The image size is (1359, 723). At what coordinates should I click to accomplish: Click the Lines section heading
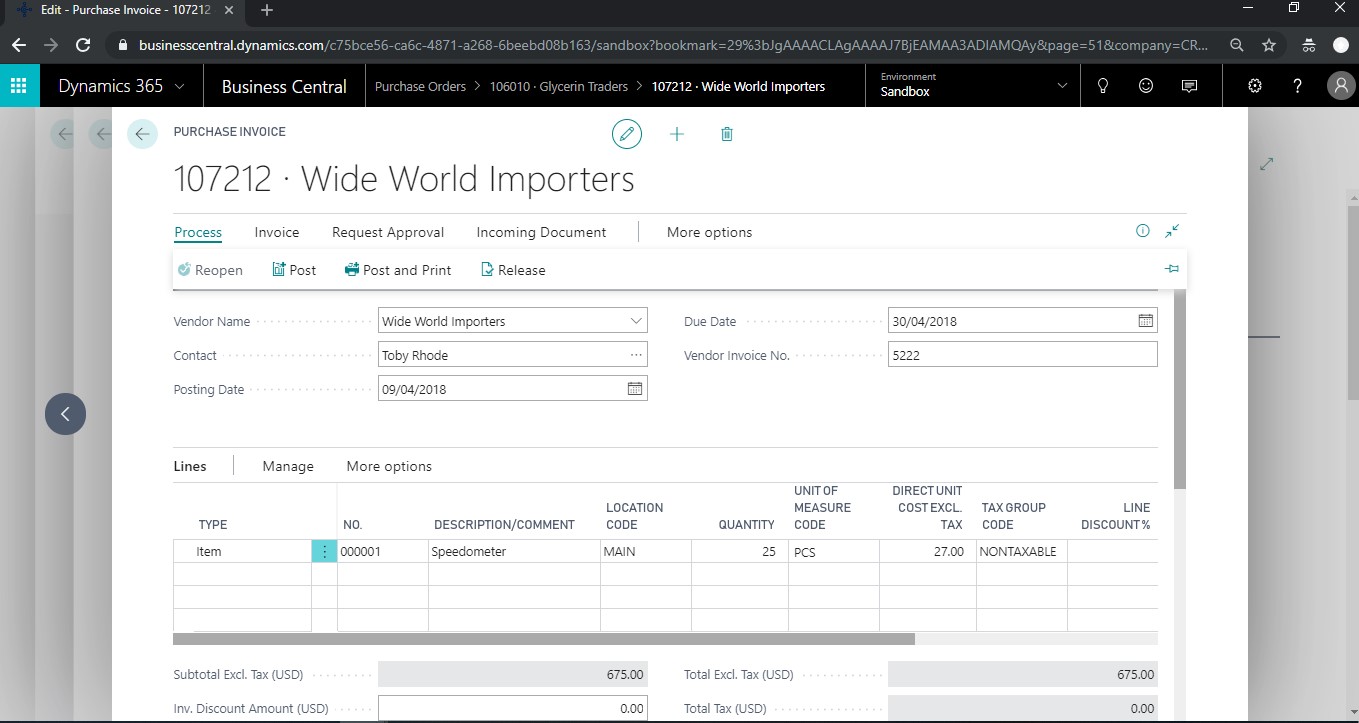click(x=190, y=466)
